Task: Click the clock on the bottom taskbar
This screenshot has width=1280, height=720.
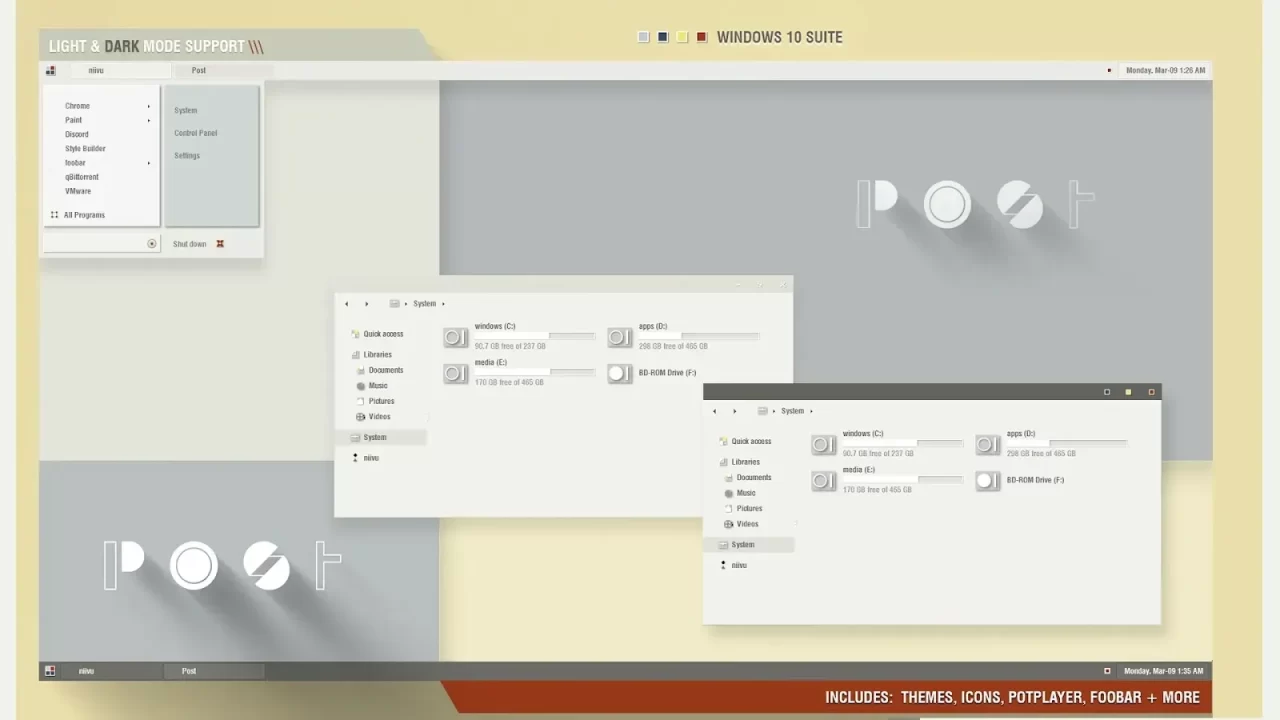Action: 1163,671
